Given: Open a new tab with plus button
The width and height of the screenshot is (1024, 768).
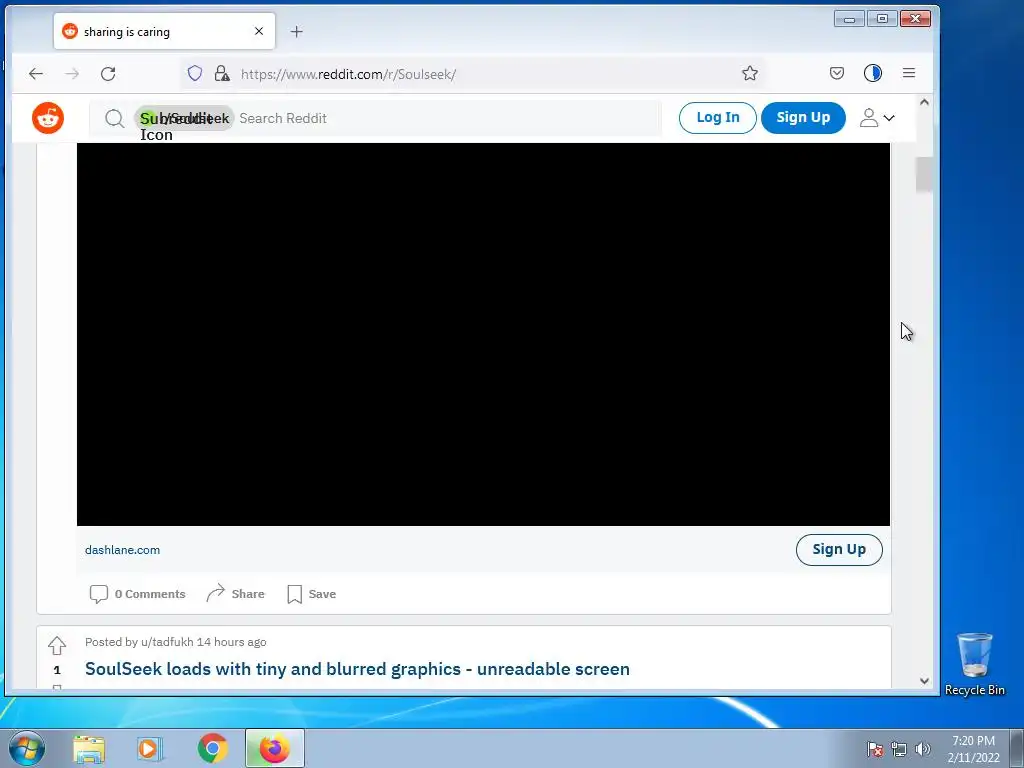Looking at the screenshot, I should click(296, 31).
